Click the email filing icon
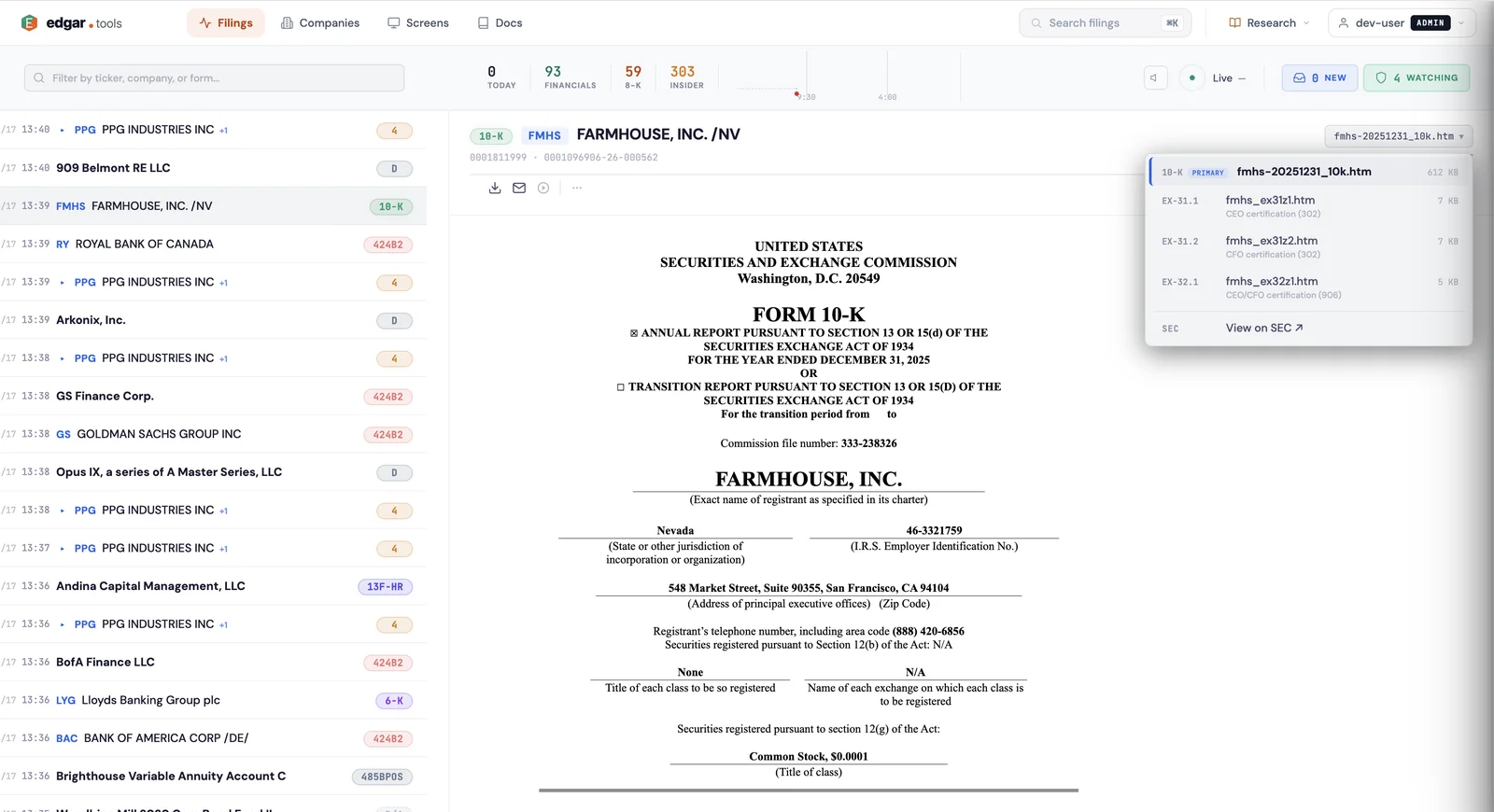The height and width of the screenshot is (812, 1494). [519, 188]
